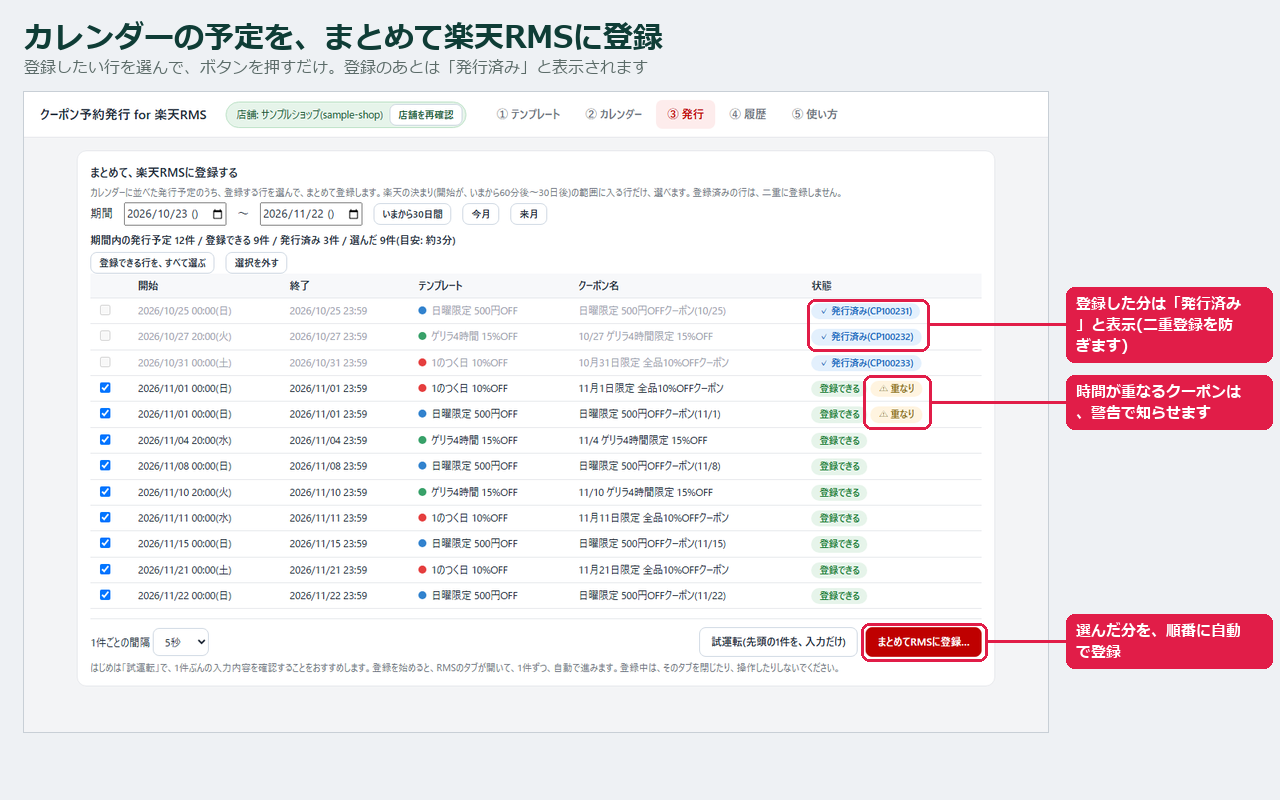Viewport: 1280px width, 800px height.
Task: Choose the 来月 period button
Action: click(x=528, y=214)
